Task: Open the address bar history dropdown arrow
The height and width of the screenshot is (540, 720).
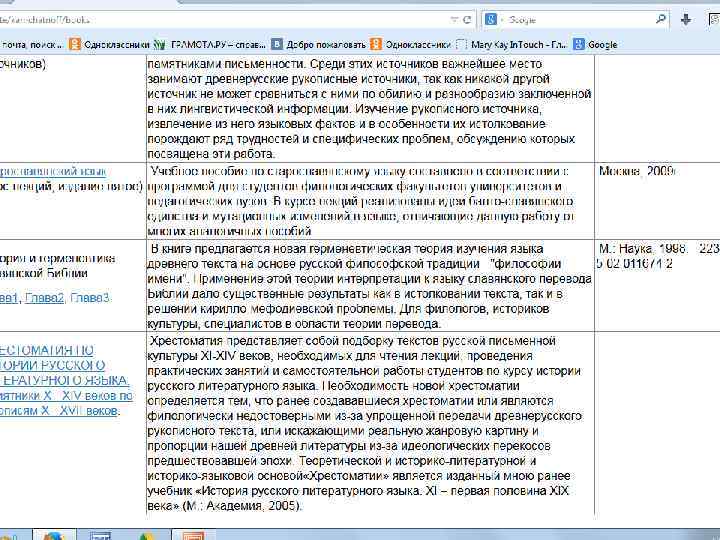Action: point(454,20)
